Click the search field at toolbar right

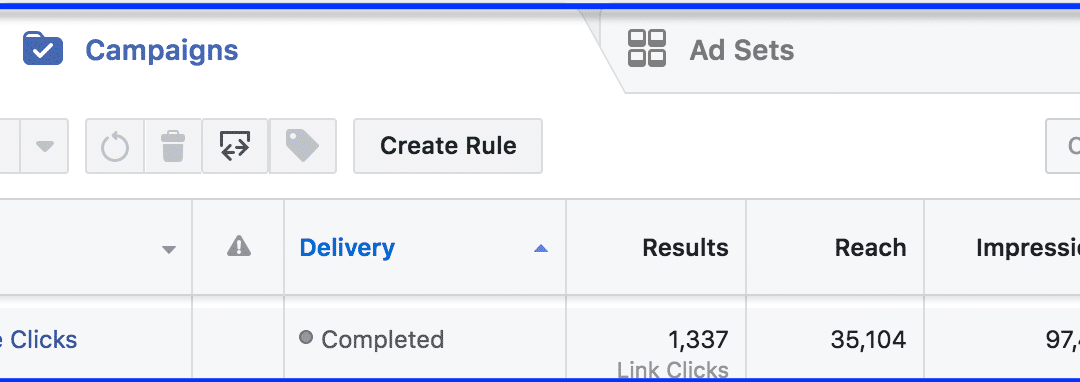(1063, 146)
